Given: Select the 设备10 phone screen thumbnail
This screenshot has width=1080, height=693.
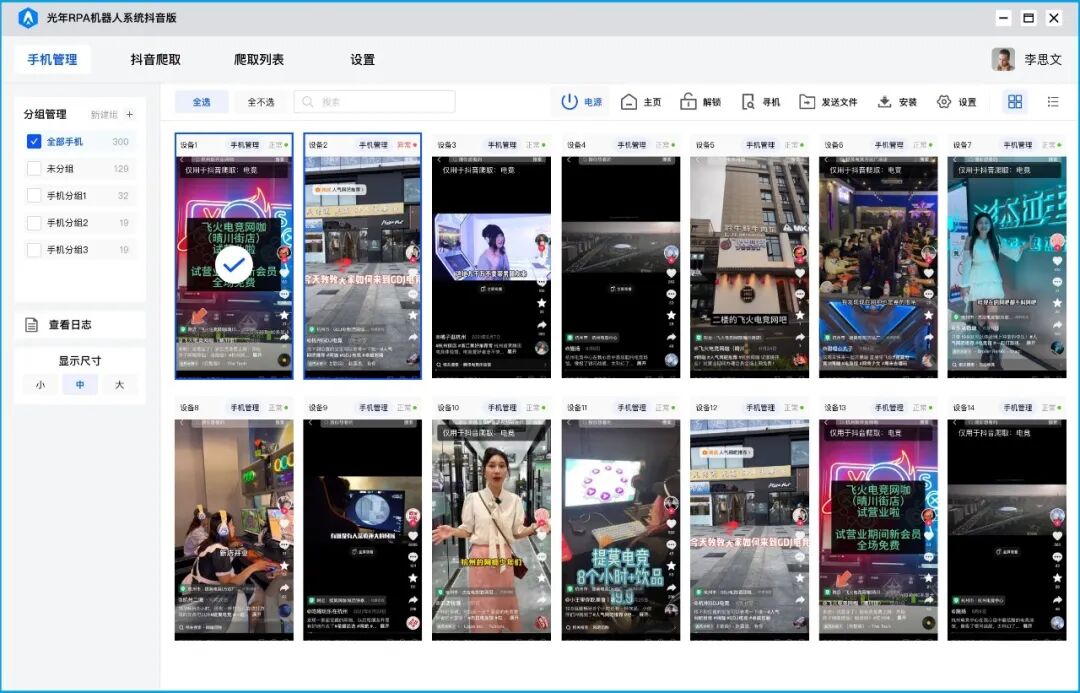Looking at the screenshot, I should tap(491, 530).
